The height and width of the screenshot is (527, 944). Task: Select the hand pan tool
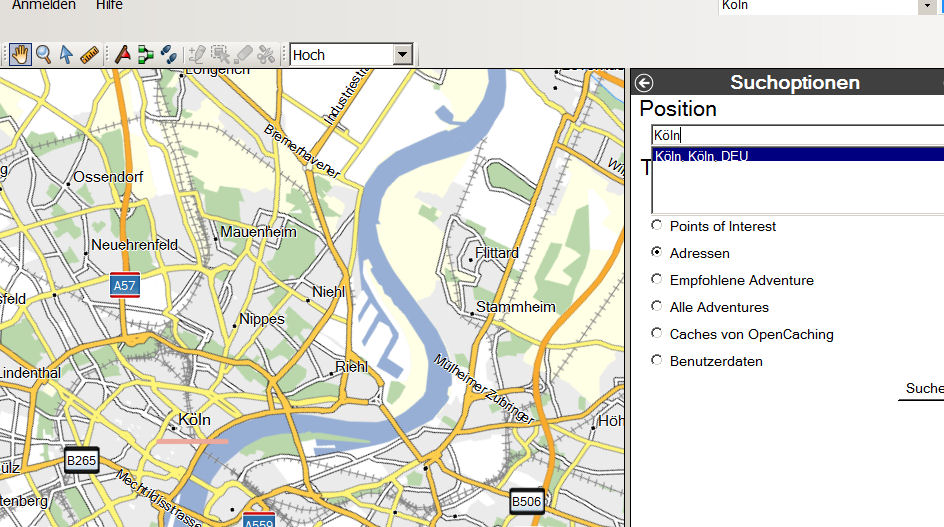click(x=21, y=54)
